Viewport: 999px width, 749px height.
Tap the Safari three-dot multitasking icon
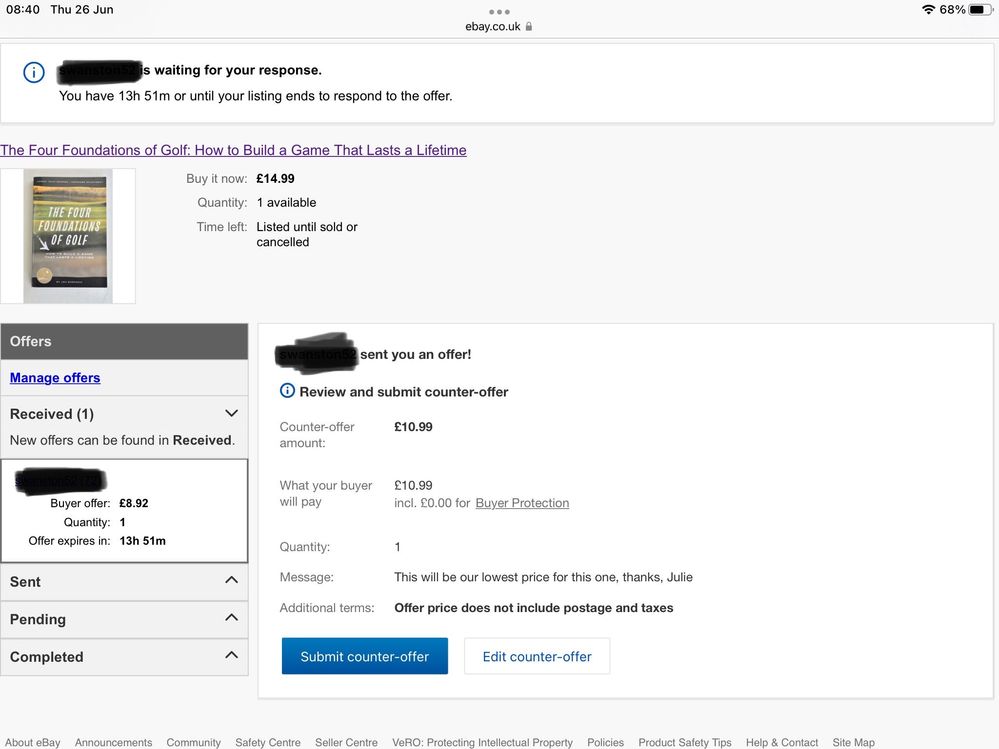coord(499,11)
